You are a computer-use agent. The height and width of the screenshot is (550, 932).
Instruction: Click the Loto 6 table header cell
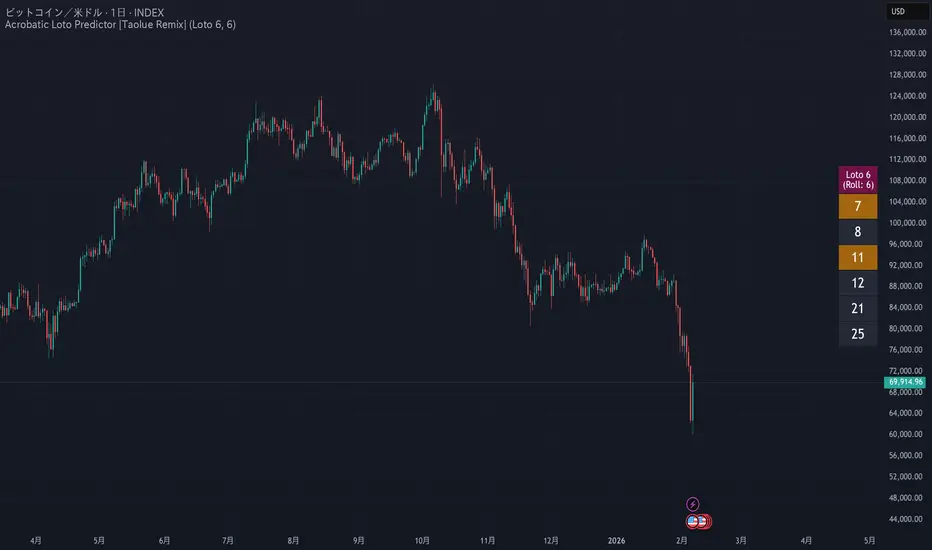click(x=857, y=180)
